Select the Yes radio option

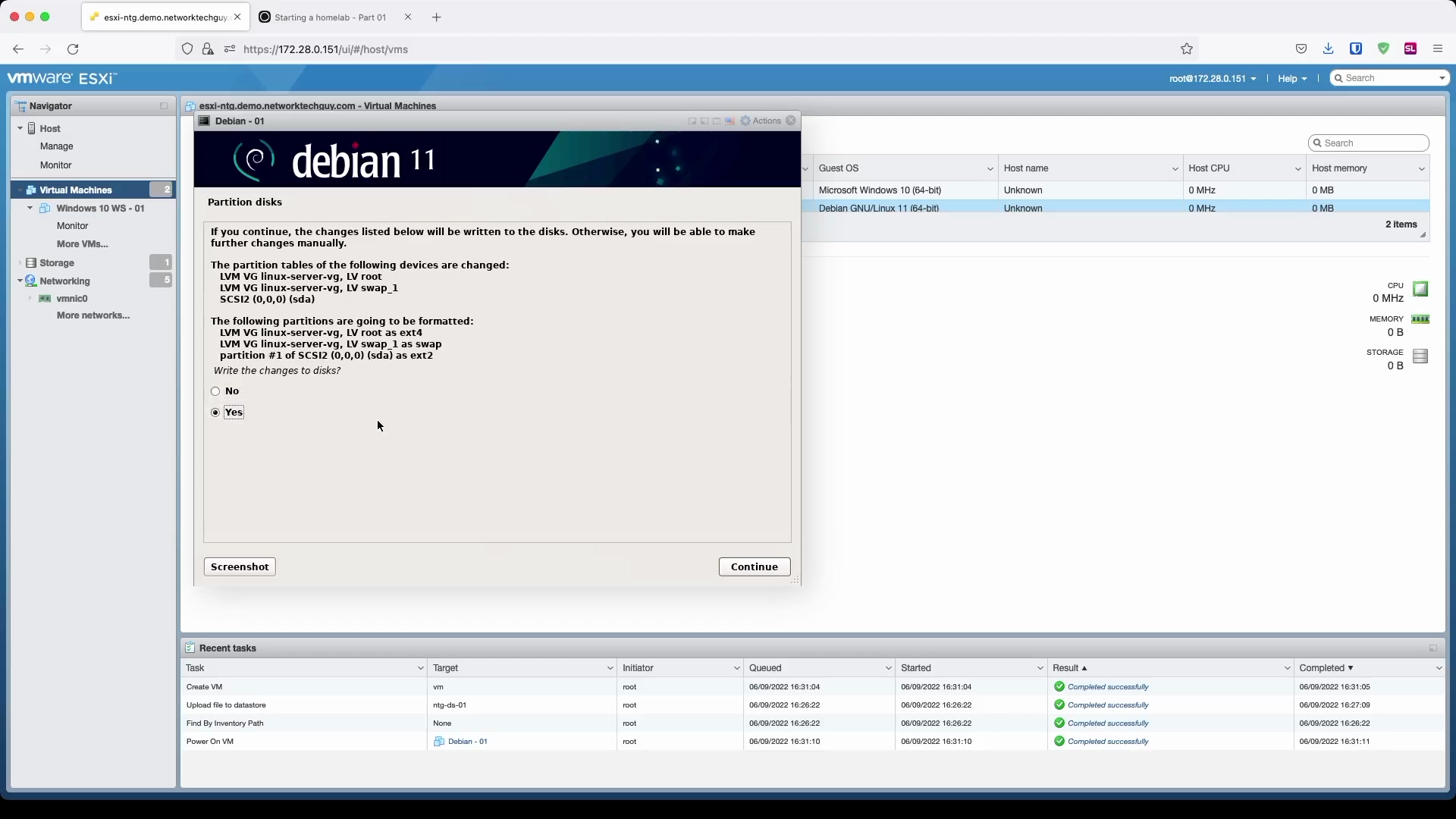(x=215, y=413)
